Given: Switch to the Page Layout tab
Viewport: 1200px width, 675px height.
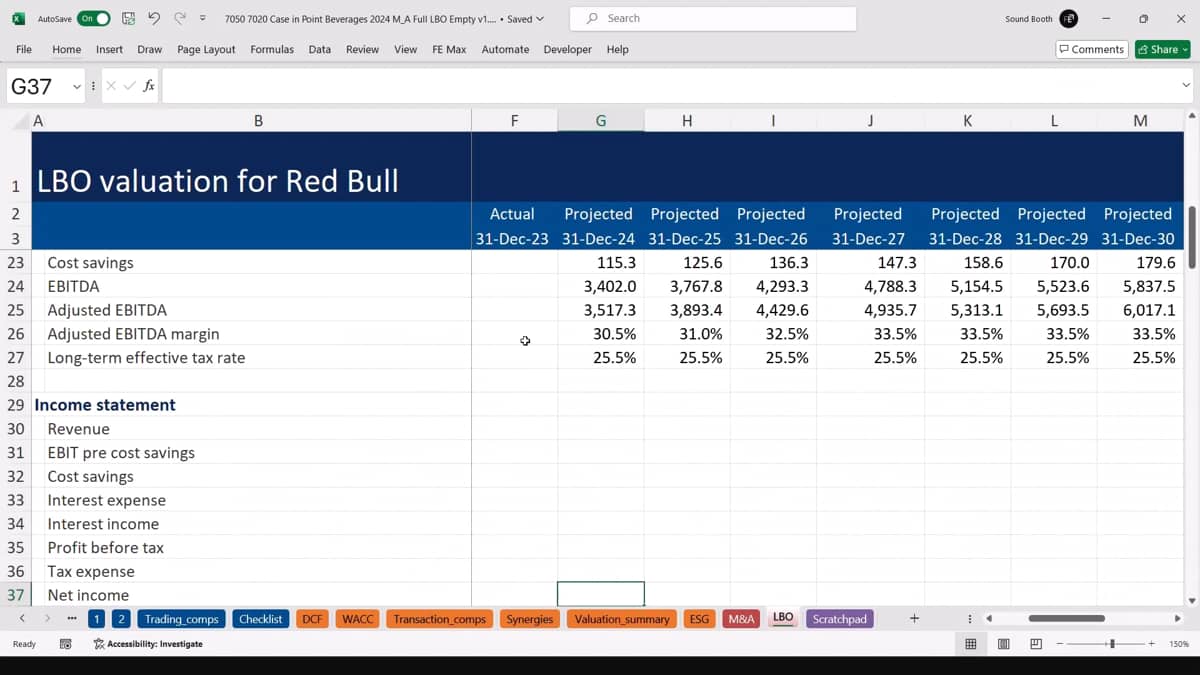Looking at the screenshot, I should (x=206, y=49).
